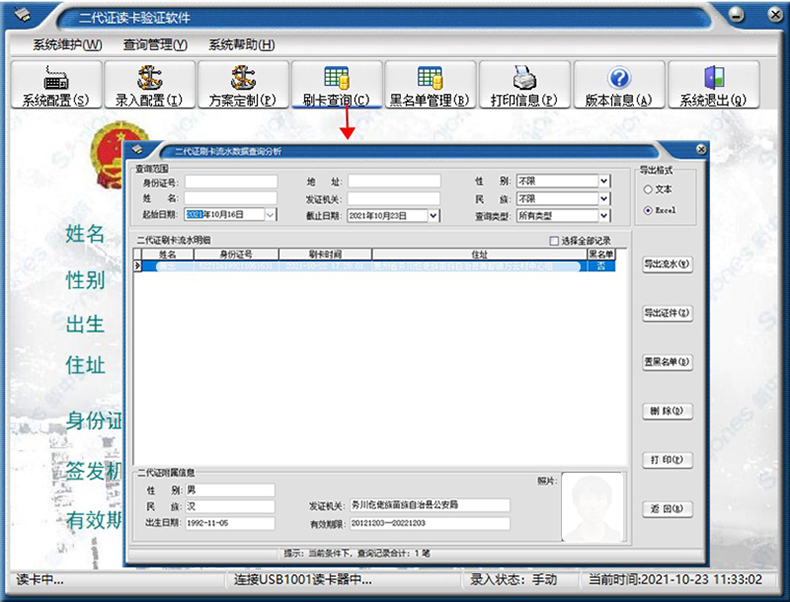The height and width of the screenshot is (602, 790).
Task: Open 系统配置 (System Config) toolbar icon
Action: pos(55,78)
